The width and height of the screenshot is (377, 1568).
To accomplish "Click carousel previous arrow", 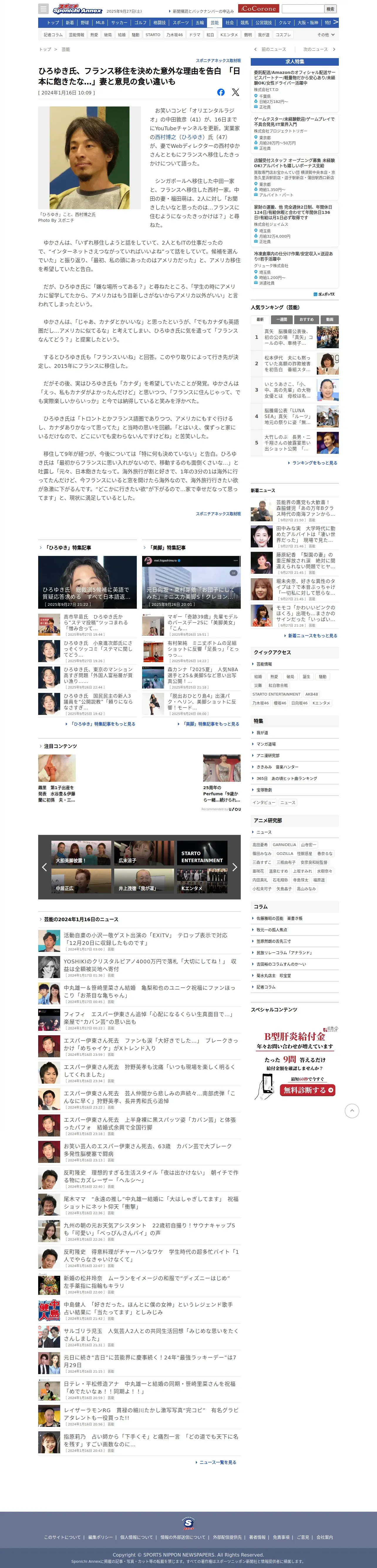I will pos(44,867).
